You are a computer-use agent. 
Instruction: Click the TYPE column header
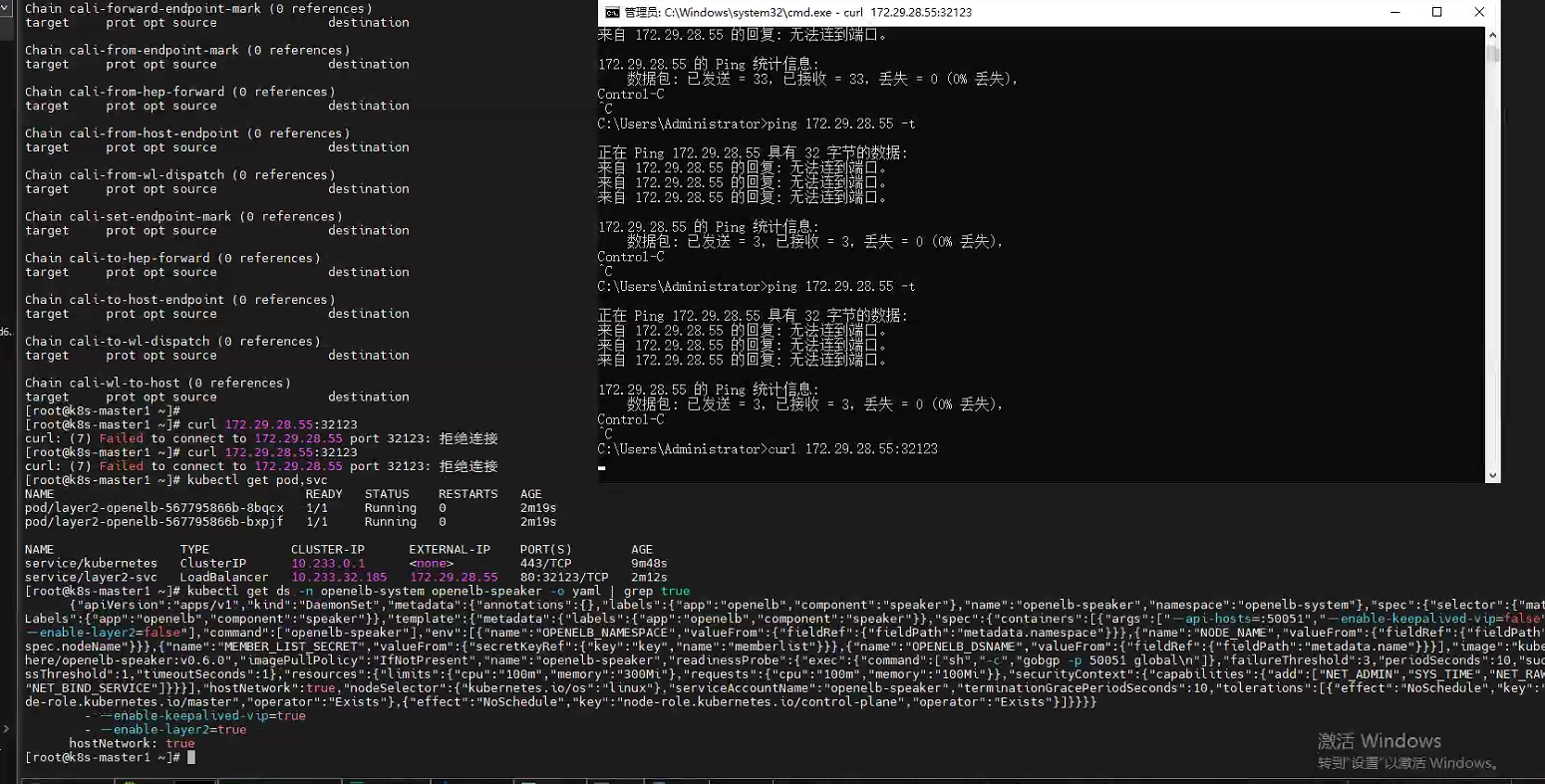coord(194,550)
